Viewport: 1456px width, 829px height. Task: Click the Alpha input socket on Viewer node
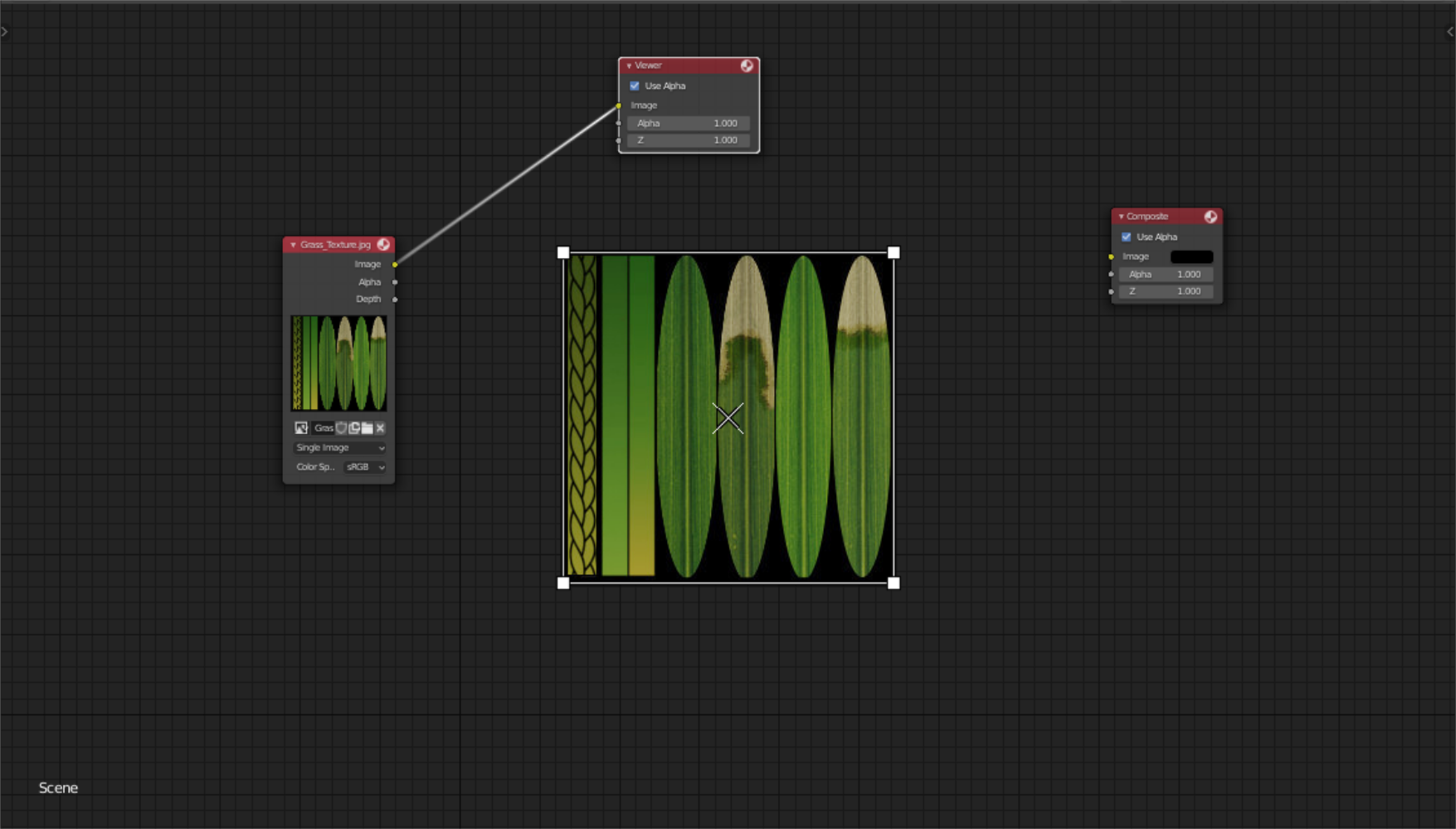(619, 124)
